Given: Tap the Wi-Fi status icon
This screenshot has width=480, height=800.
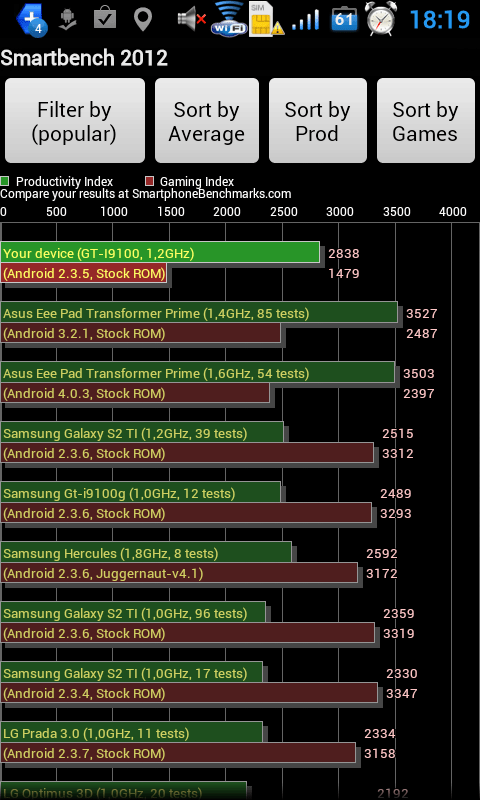Looking at the screenshot, I should (x=229, y=18).
